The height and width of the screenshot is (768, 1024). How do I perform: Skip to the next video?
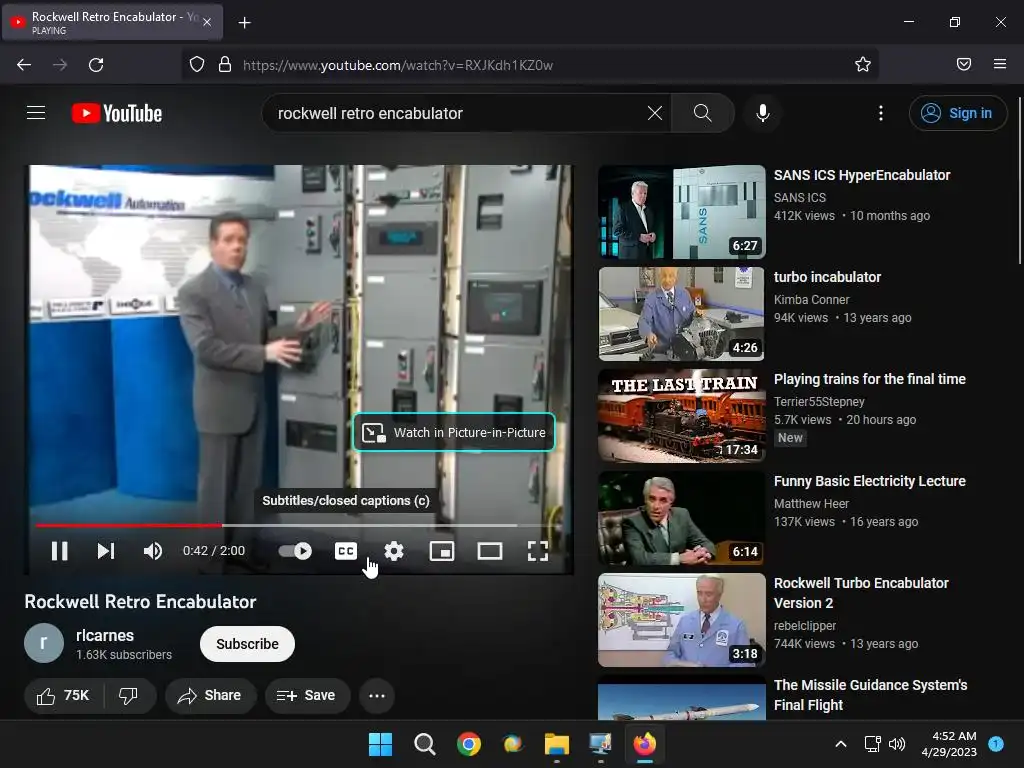pyautogui.click(x=106, y=551)
